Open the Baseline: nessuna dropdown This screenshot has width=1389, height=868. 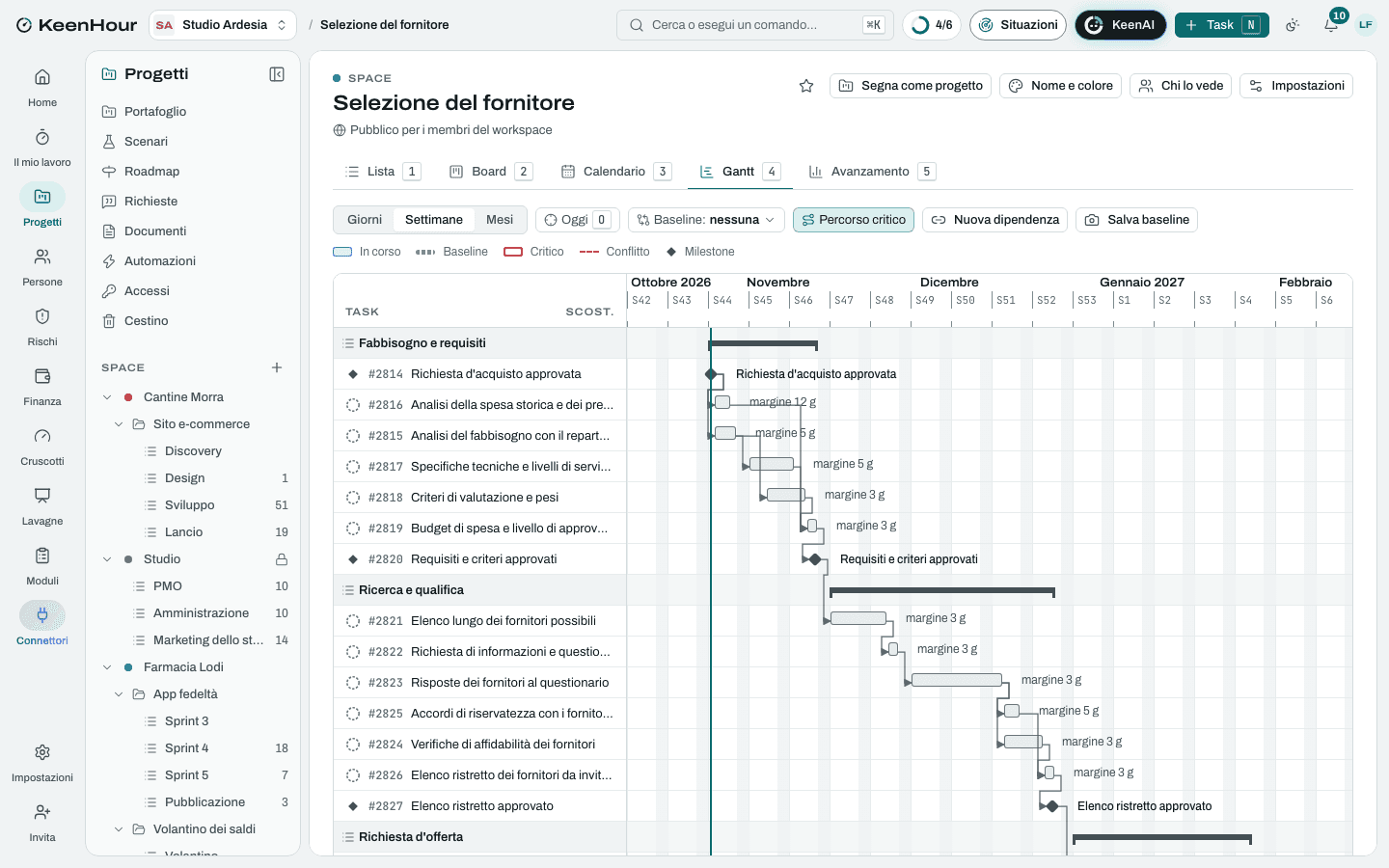(706, 220)
